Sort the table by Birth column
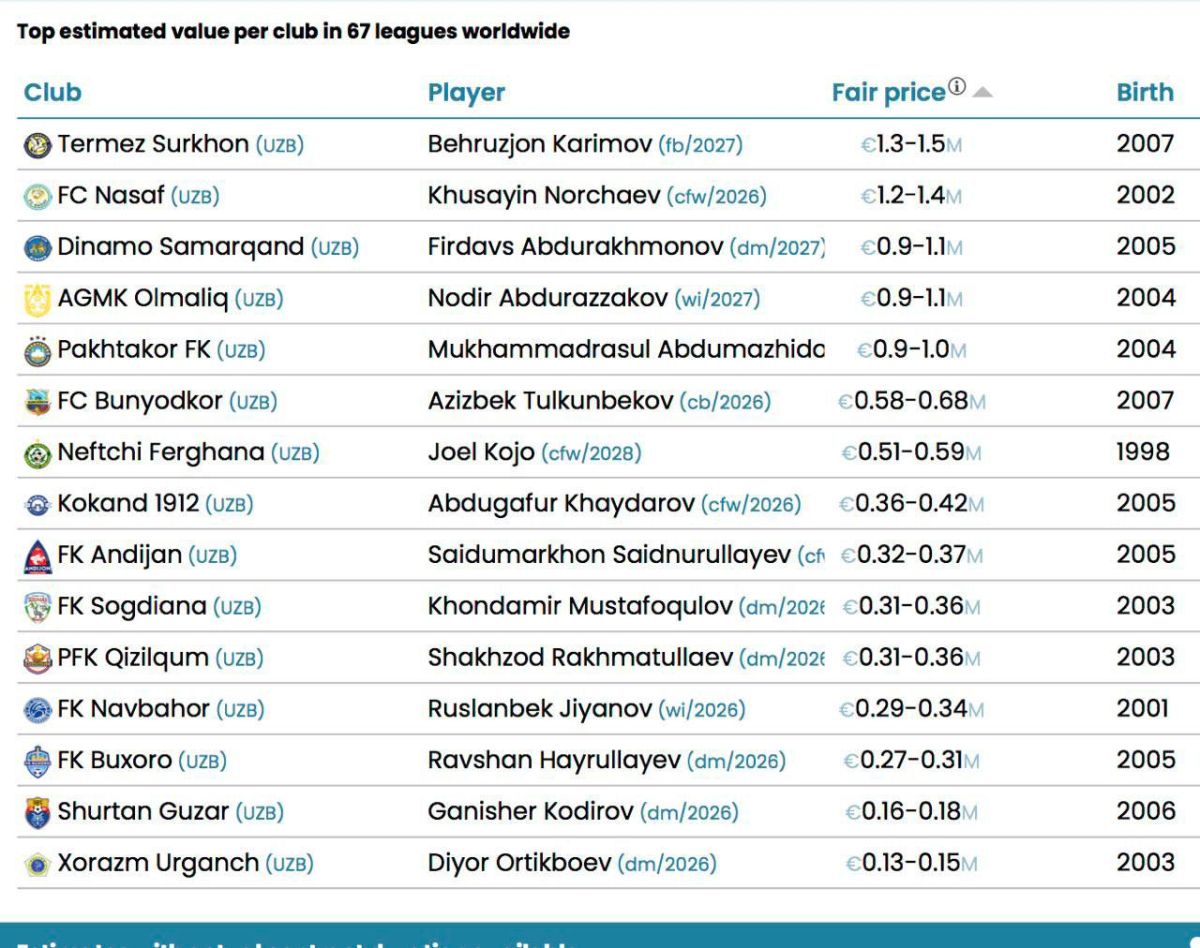This screenshot has width=1200, height=948. point(1145,93)
